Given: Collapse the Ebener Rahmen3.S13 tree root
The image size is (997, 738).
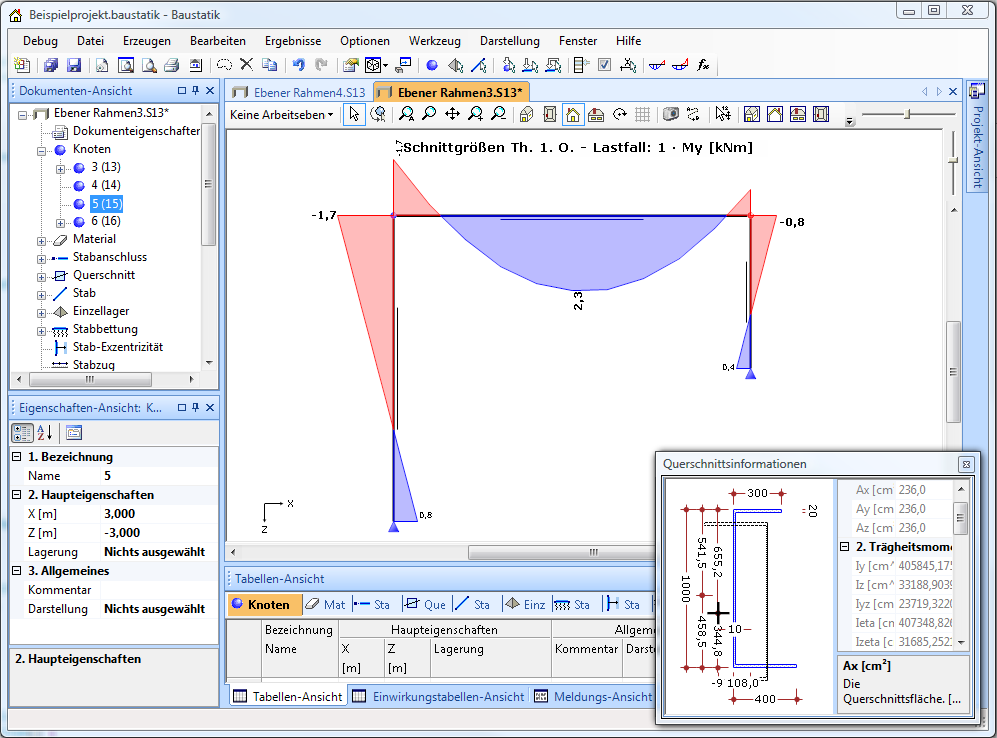Looking at the screenshot, I should (x=22, y=115).
